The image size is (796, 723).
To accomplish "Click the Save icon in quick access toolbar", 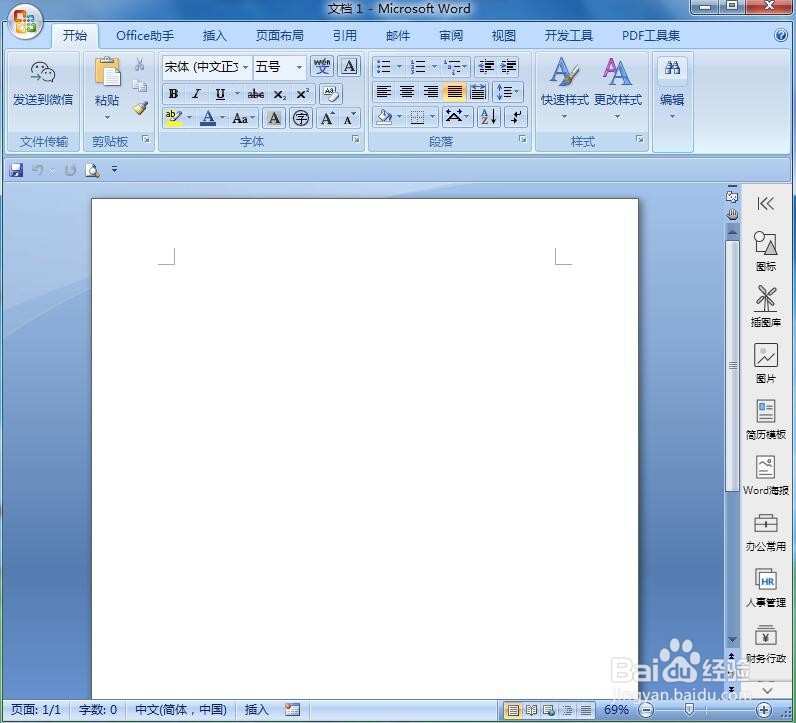I will 16,170.
